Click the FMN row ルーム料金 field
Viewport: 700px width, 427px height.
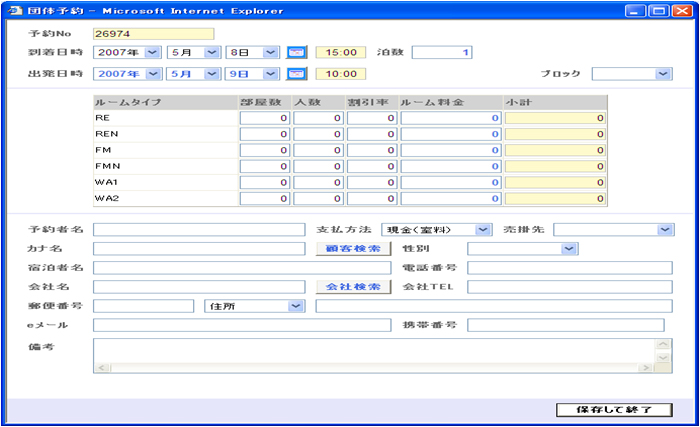451,166
